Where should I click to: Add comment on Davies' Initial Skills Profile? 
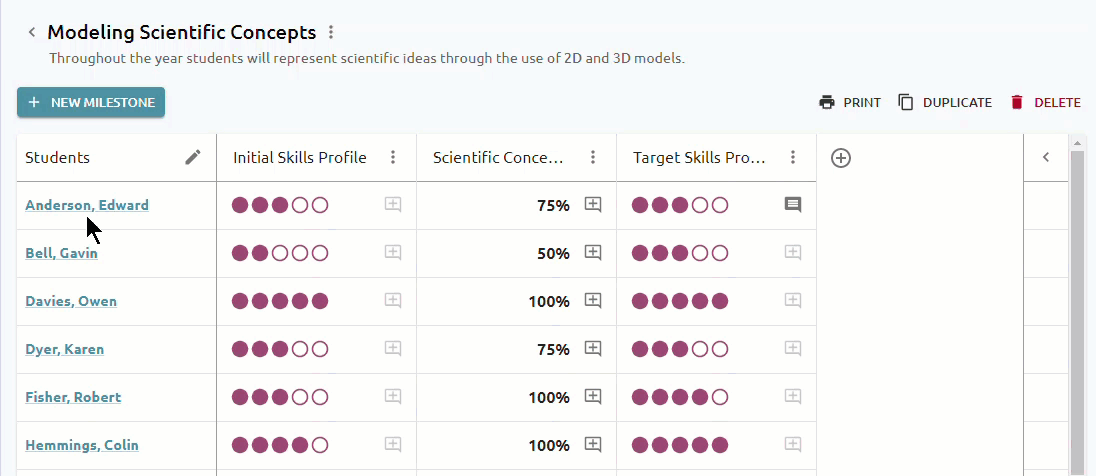pyautogui.click(x=393, y=301)
